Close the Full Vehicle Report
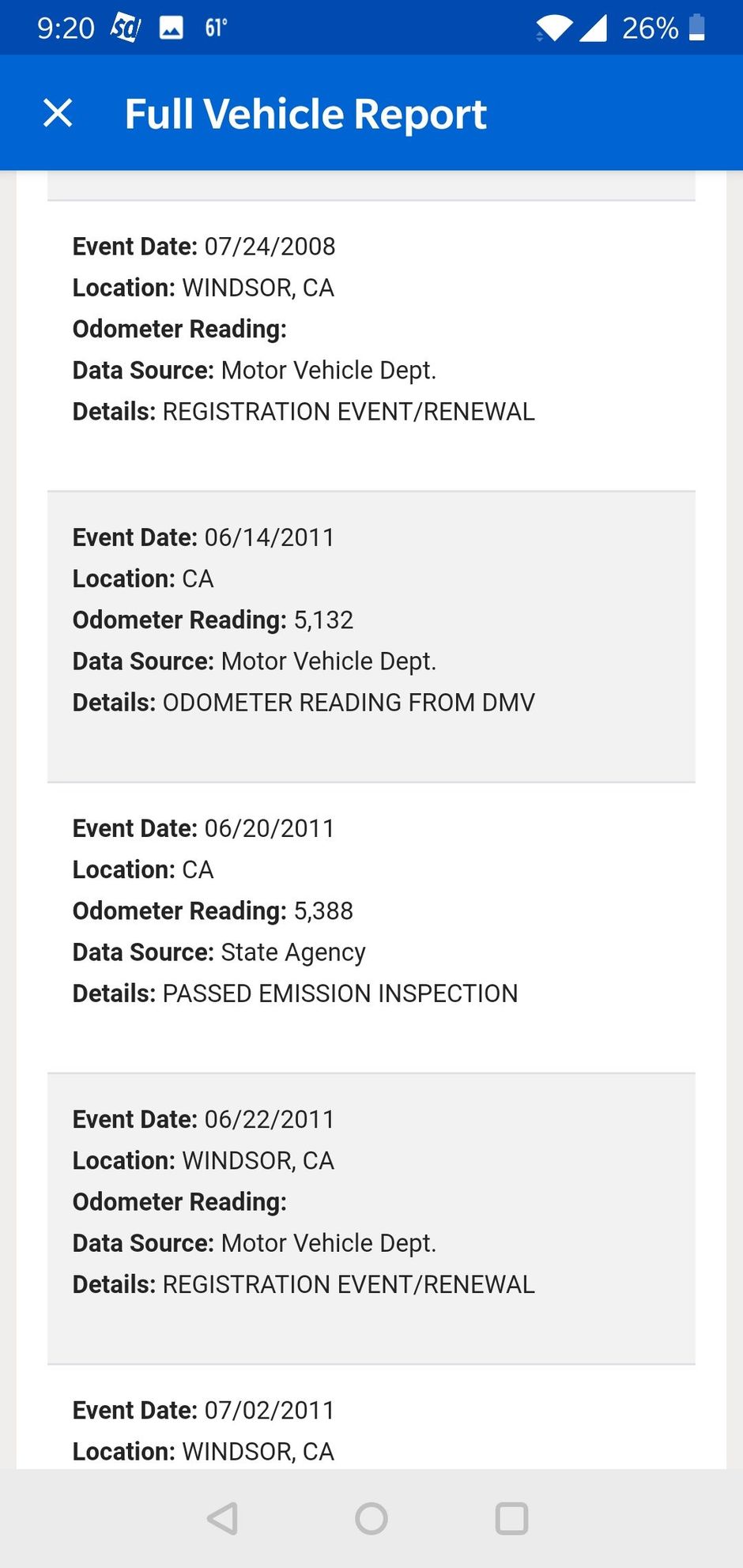The height and width of the screenshot is (1568, 743). point(58,113)
